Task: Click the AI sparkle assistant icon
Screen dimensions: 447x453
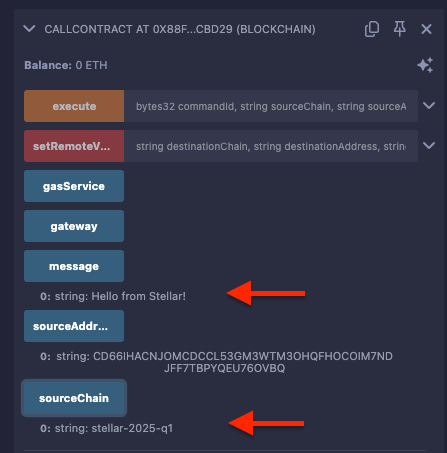Action: [x=425, y=65]
